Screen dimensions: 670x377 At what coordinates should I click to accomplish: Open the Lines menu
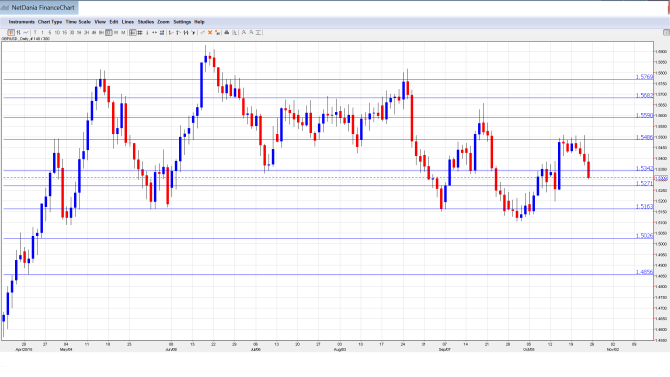128,22
